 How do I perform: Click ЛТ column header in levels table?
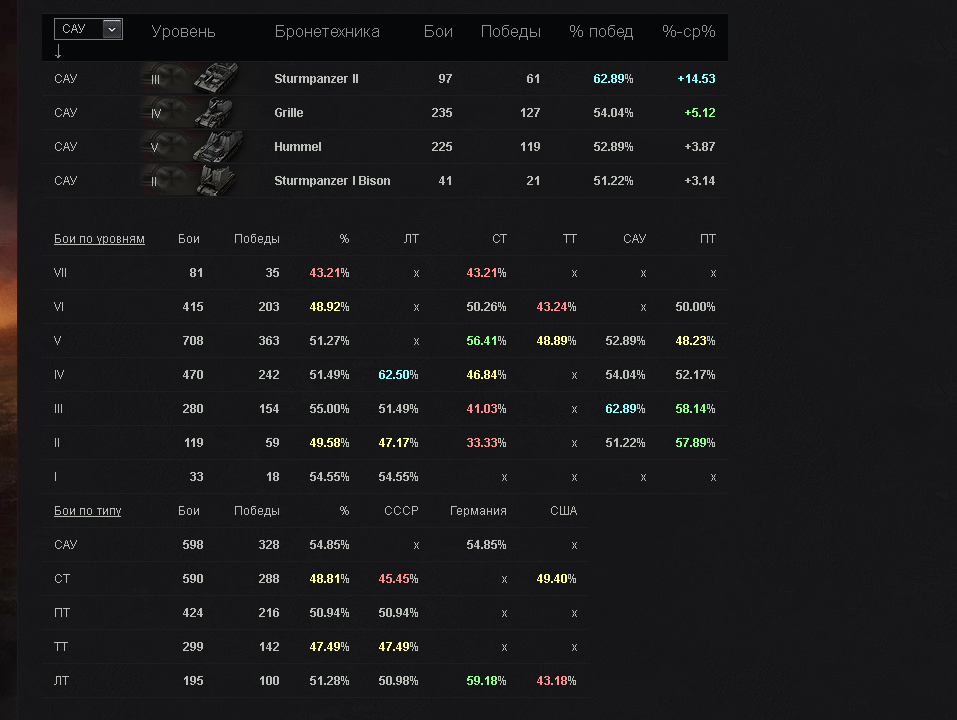411,239
